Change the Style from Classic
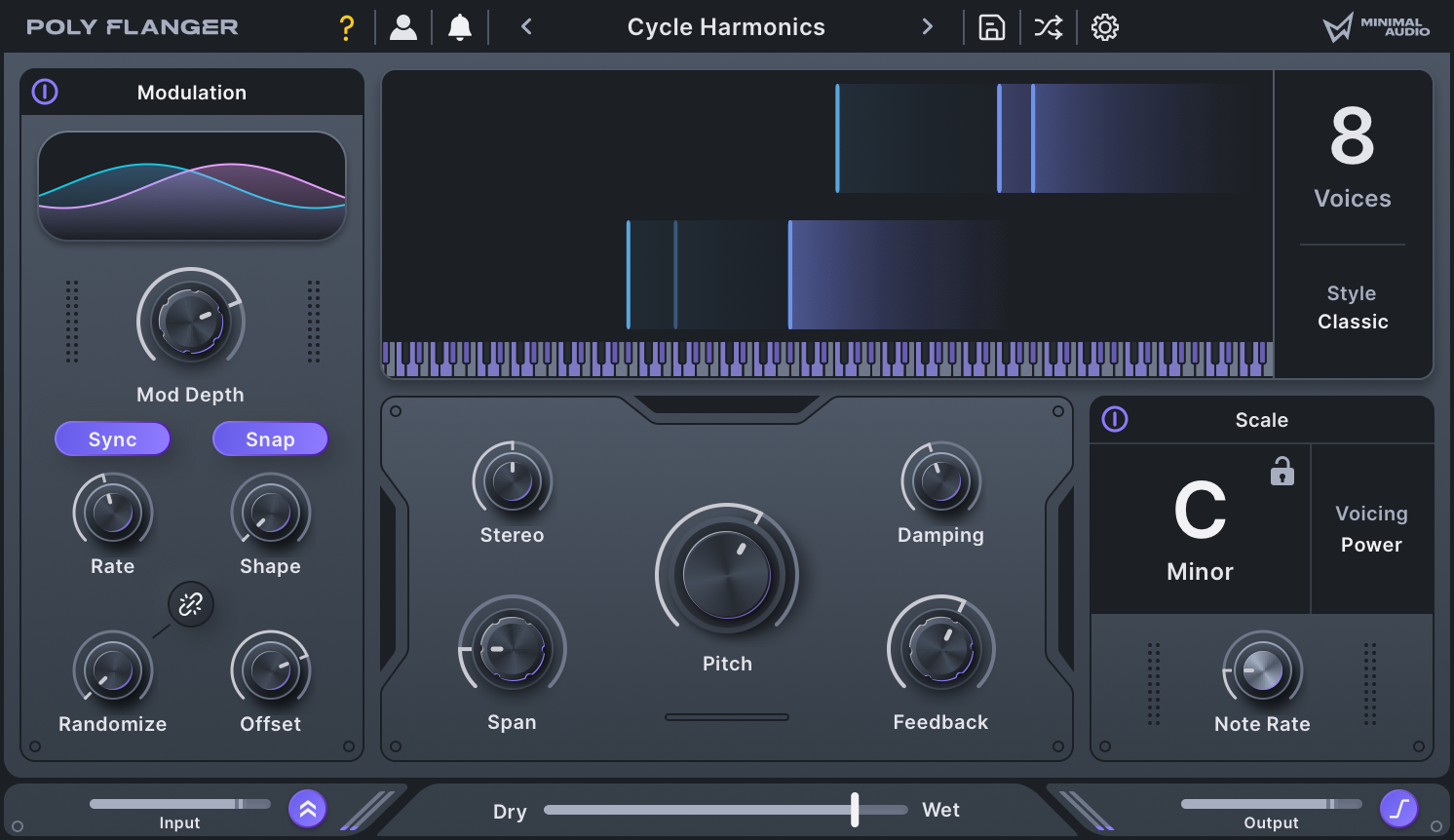 (1353, 321)
